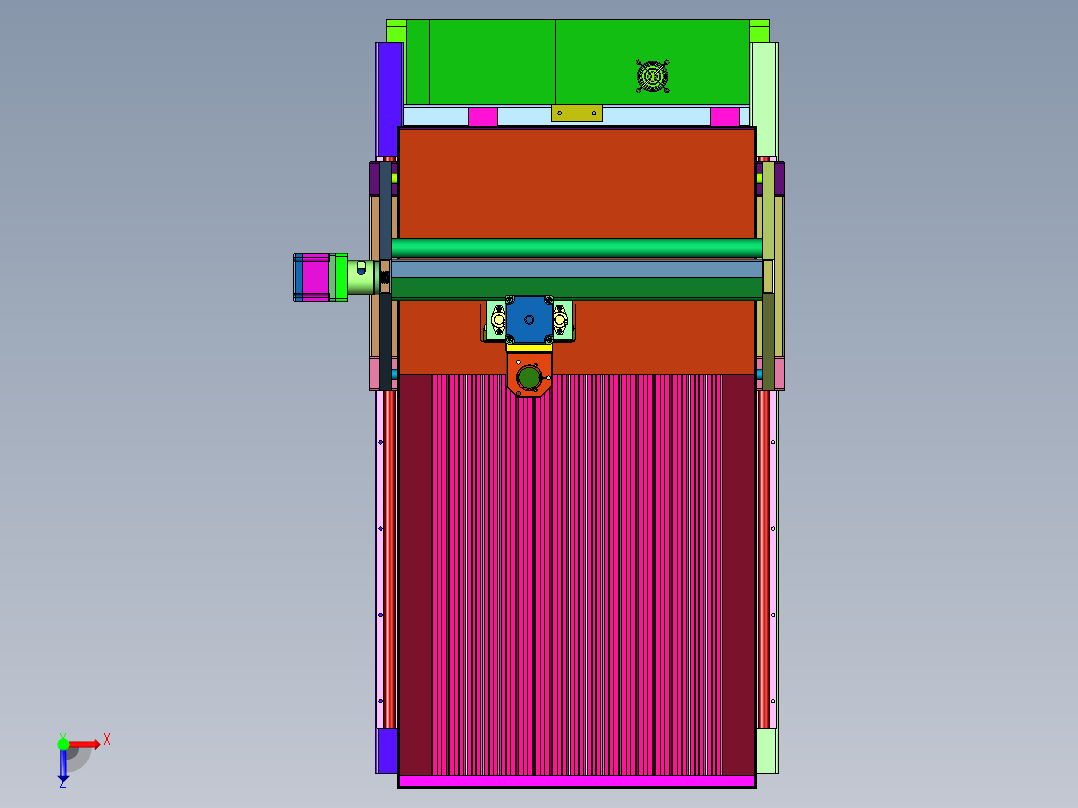Screen dimensions: 1078x808
Task: Select the purple block on the left gantry side plate
Action: pyautogui.click(x=375, y=179)
